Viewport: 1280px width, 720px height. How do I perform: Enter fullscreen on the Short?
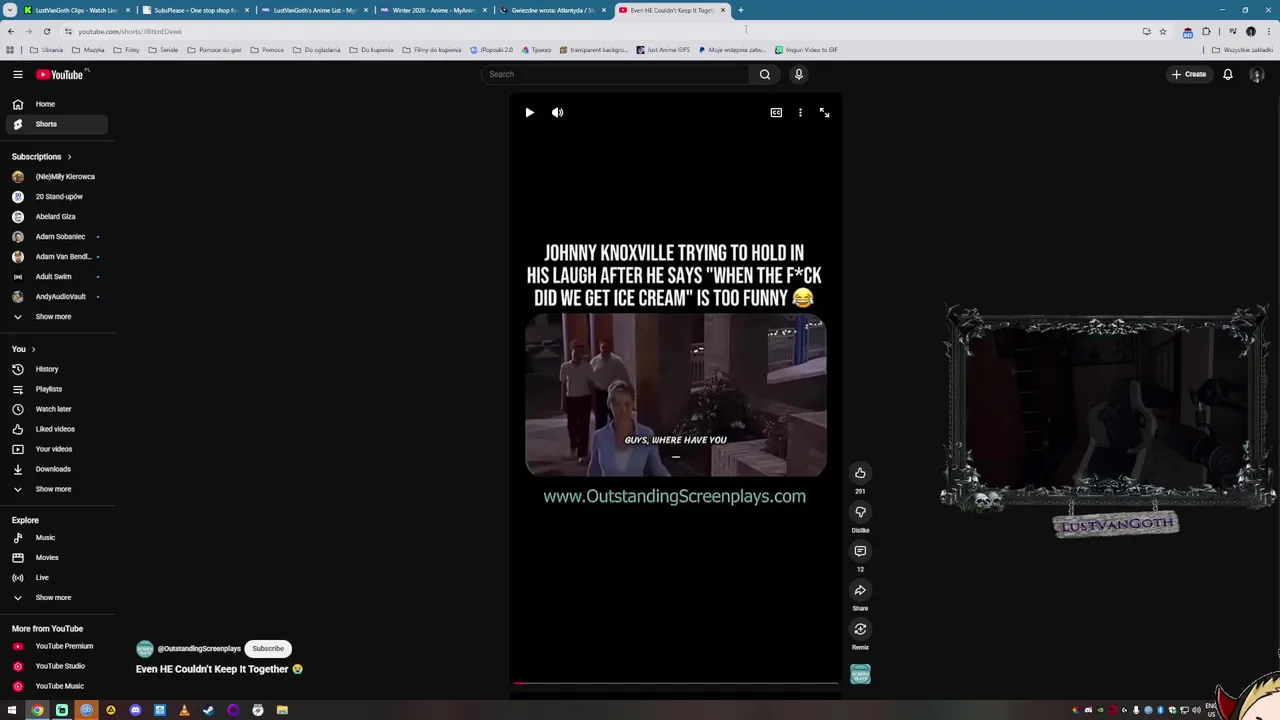(x=825, y=113)
